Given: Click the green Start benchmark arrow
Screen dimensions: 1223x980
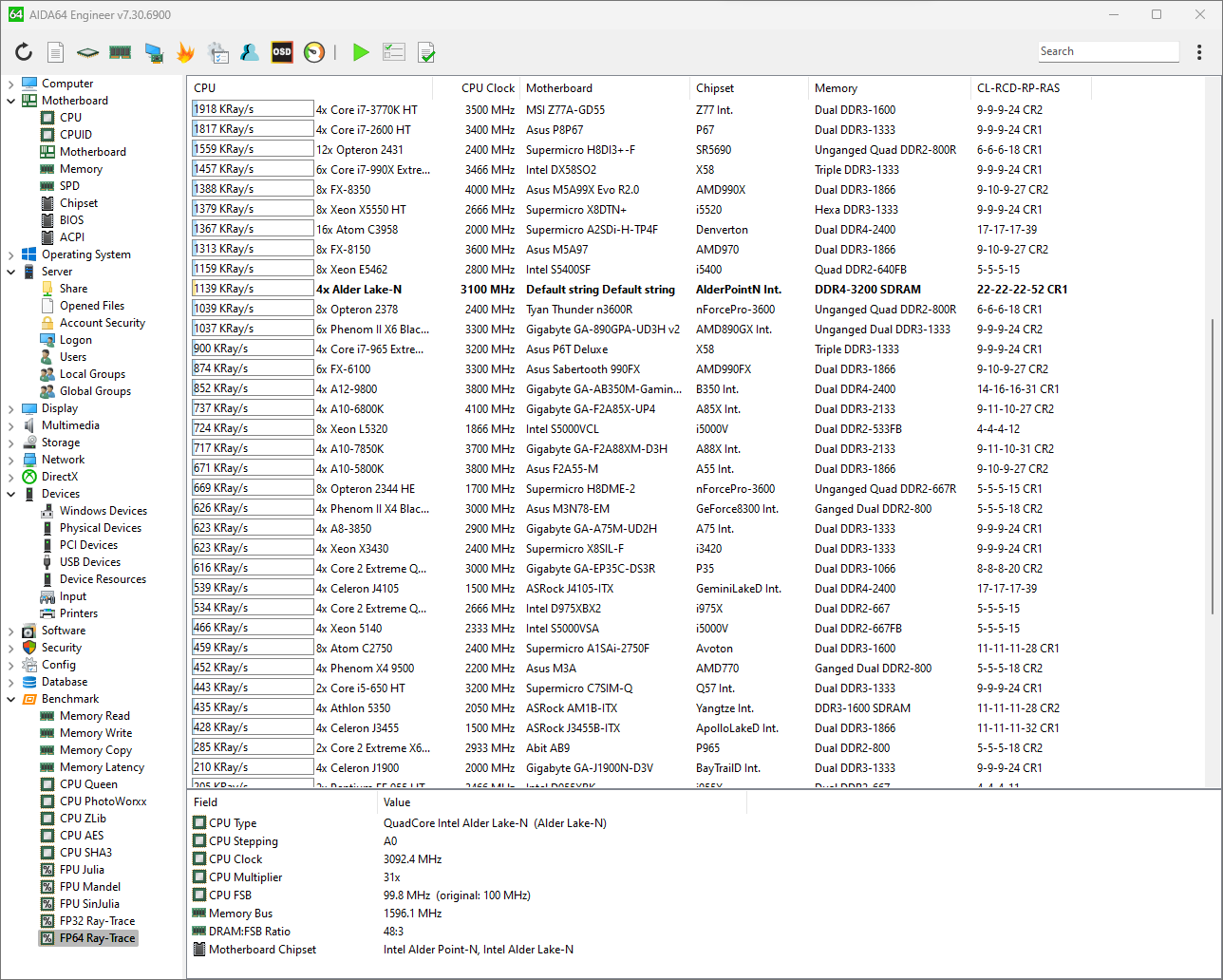Looking at the screenshot, I should point(361,52).
